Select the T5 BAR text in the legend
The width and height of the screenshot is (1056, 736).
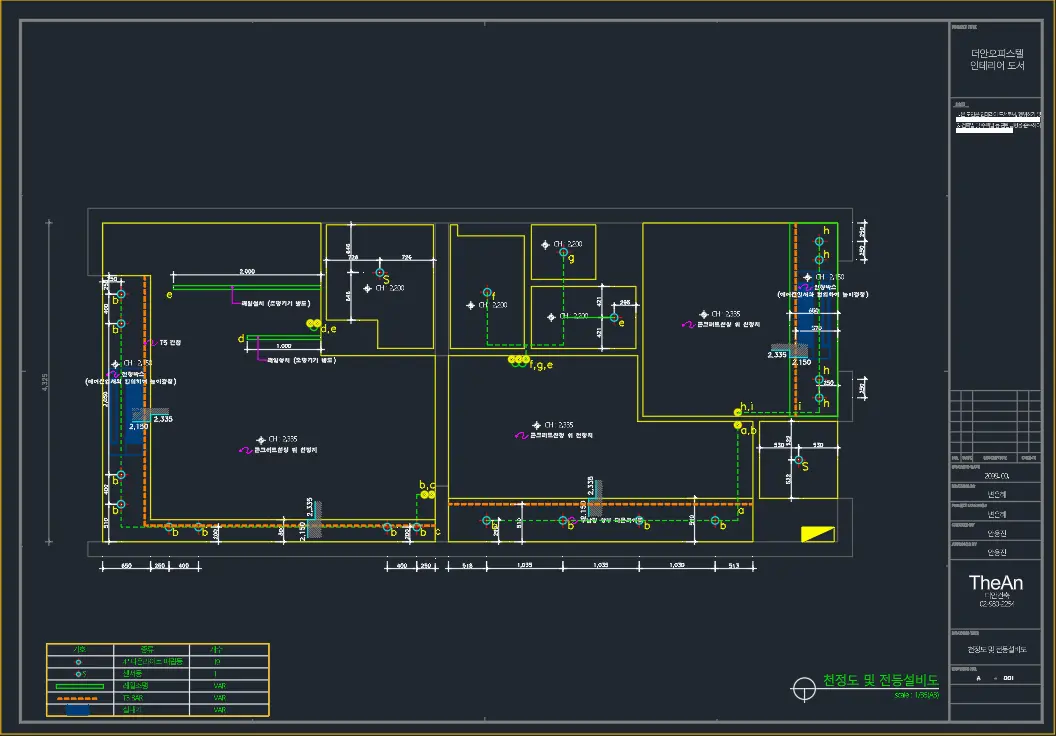point(133,698)
